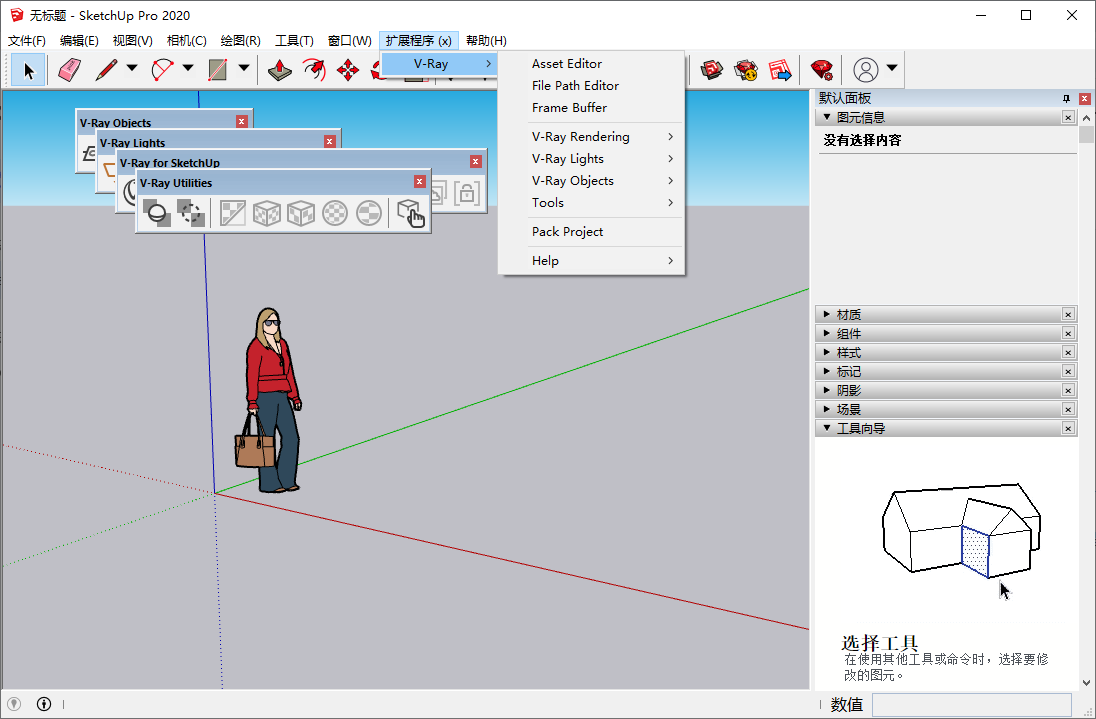Toggle the lock icon on V-Ray for SketchUp toolbar
This screenshot has width=1096, height=719.
click(466, 194)
